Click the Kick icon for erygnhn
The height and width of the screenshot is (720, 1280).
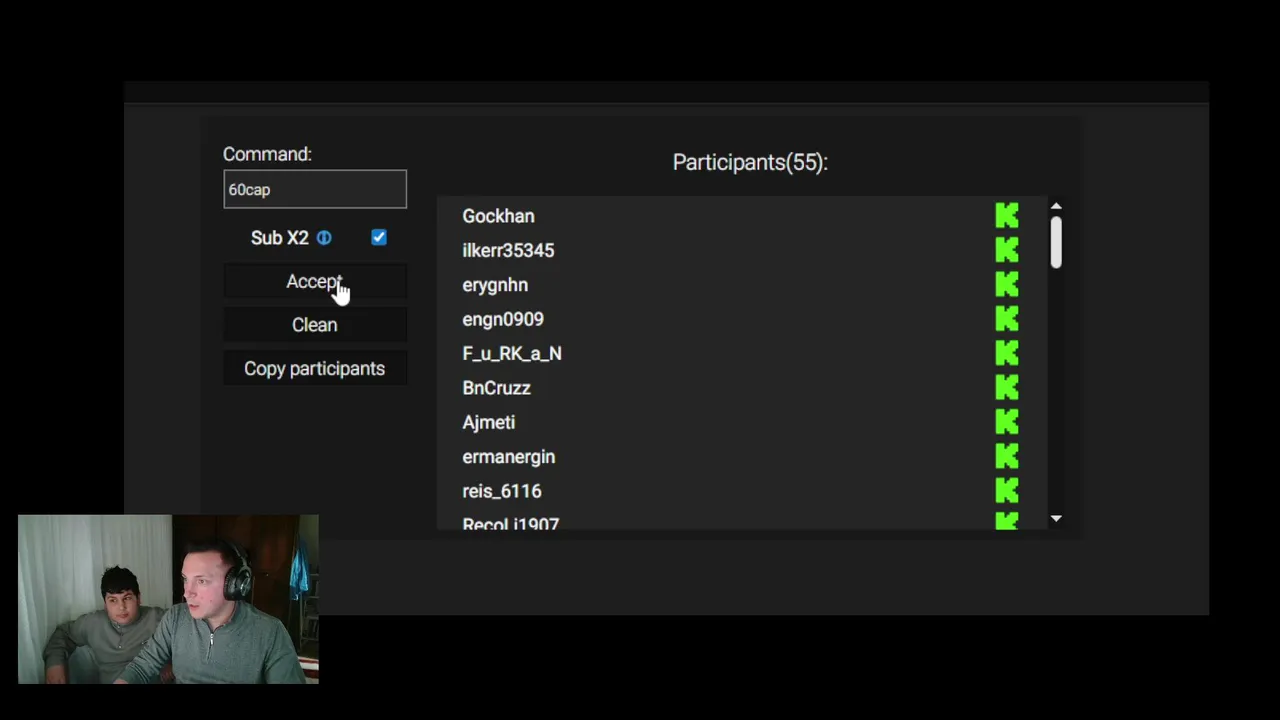pos(1007,285)
